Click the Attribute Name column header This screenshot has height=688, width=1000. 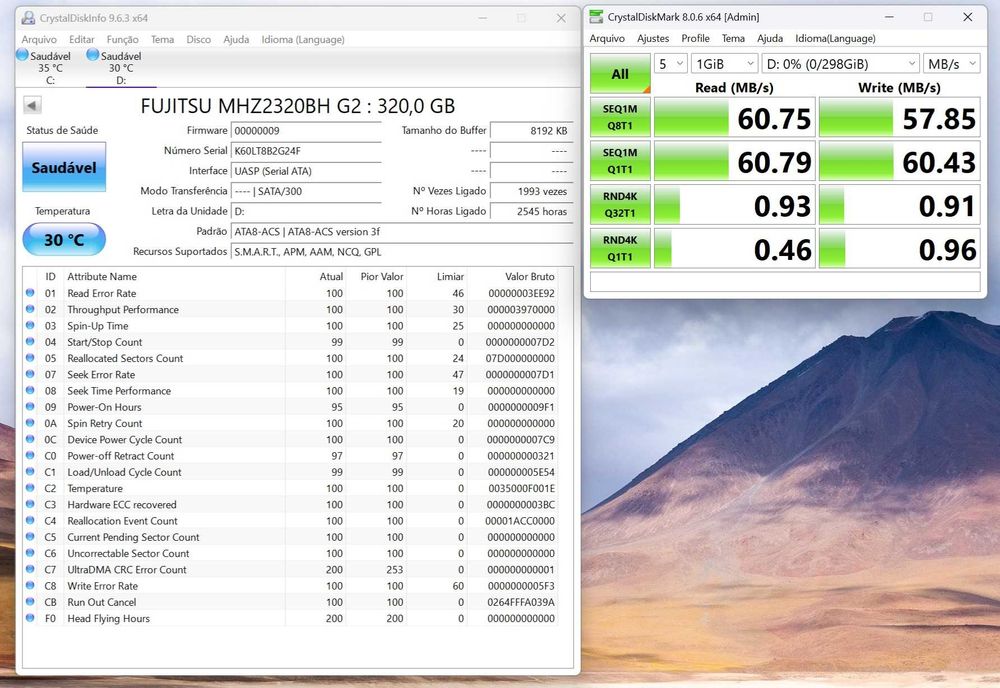(x=102, y=276)
